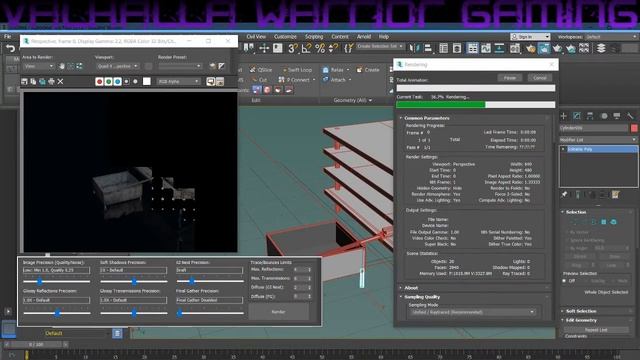
Task: Open Render Preset dropdown
Action: click(x=180, y=66)
